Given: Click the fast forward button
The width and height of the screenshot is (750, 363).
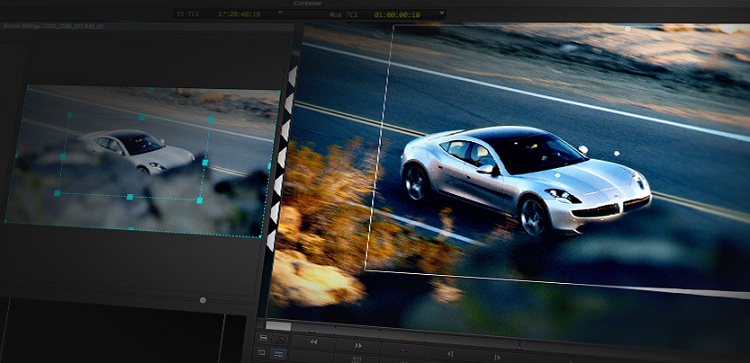Looking at the screenshot, I should point(358,345).
